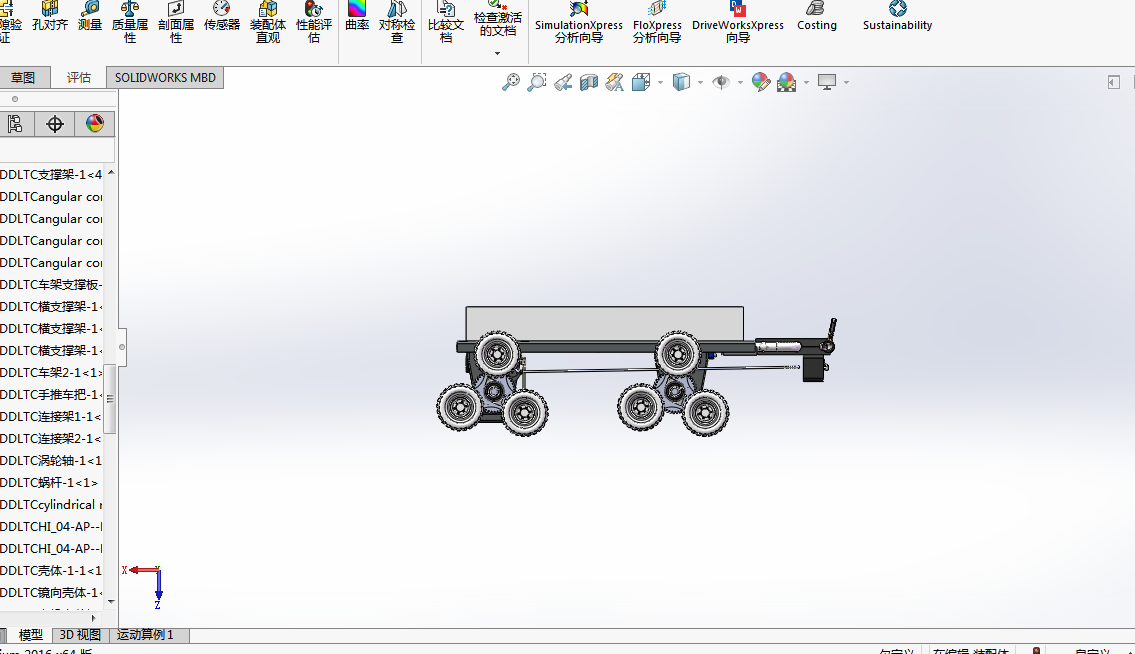1135x654 pixels.
Task: Expand the Apply Scene dropdown arrow
Action: tap(806, 83)
